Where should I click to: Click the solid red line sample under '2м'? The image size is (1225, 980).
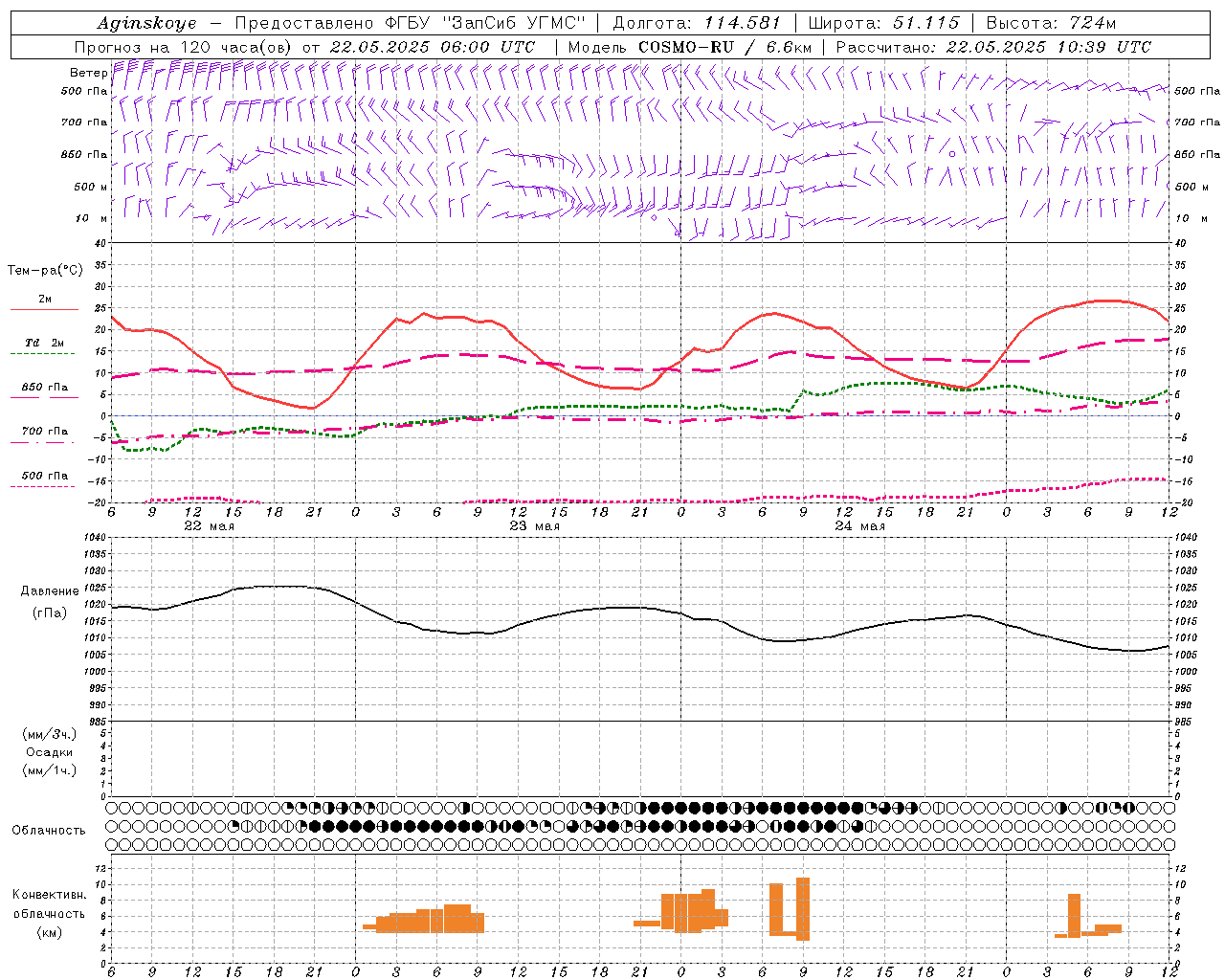pyautogui.click(x=45, y=310)
